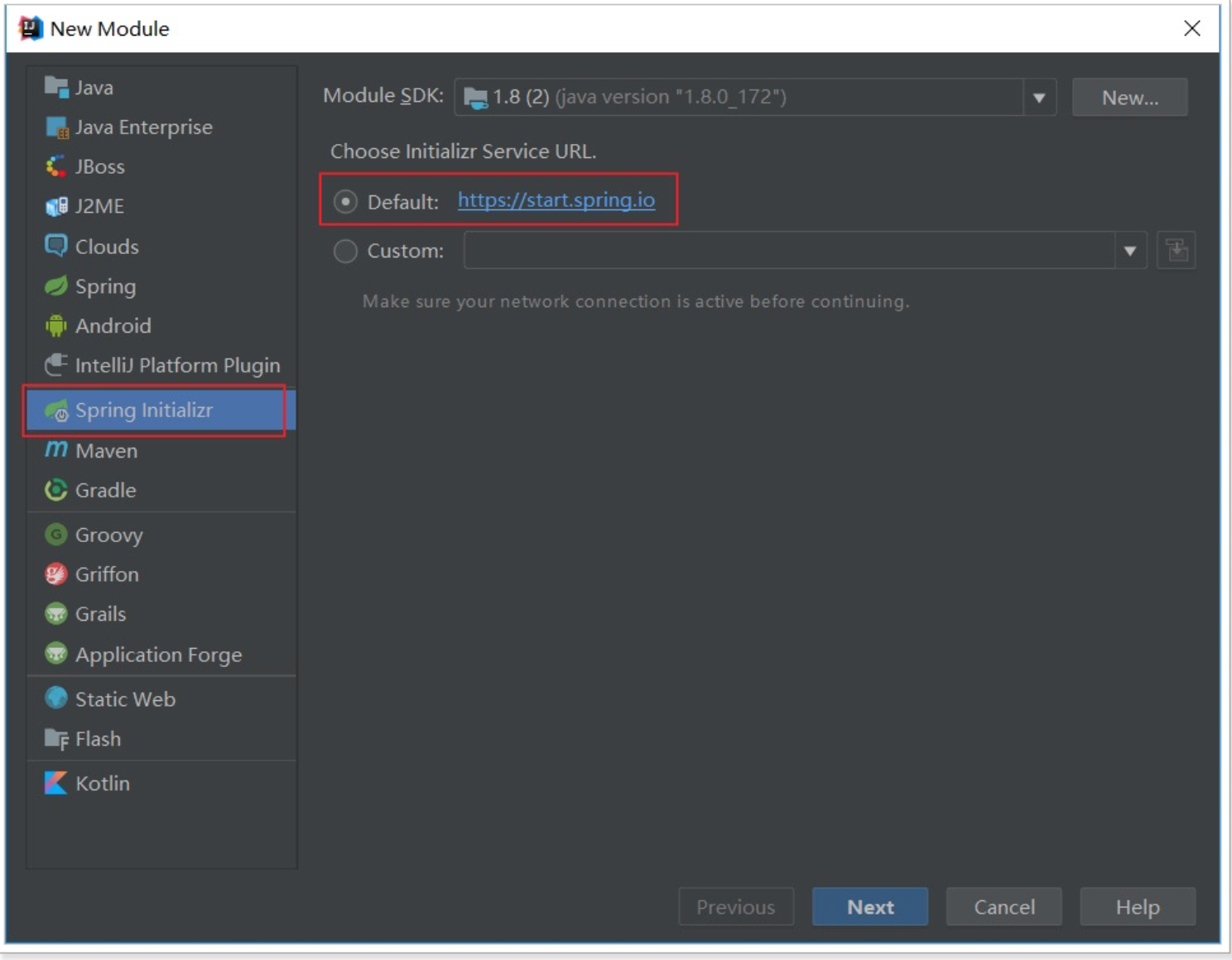Click the Gradle icon
This screenshot has height=960, width=1232.
coord(56,490)
